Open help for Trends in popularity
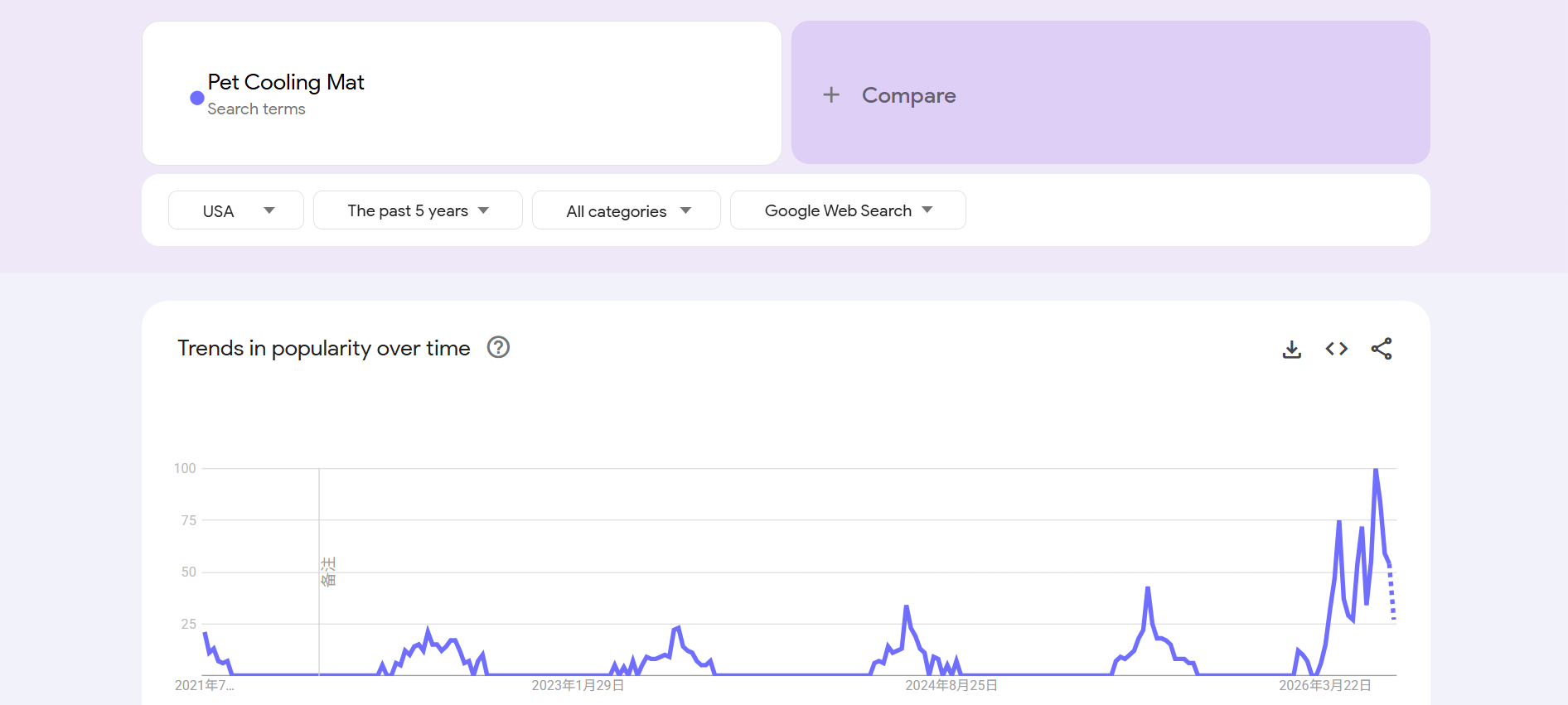 [498, 347]
